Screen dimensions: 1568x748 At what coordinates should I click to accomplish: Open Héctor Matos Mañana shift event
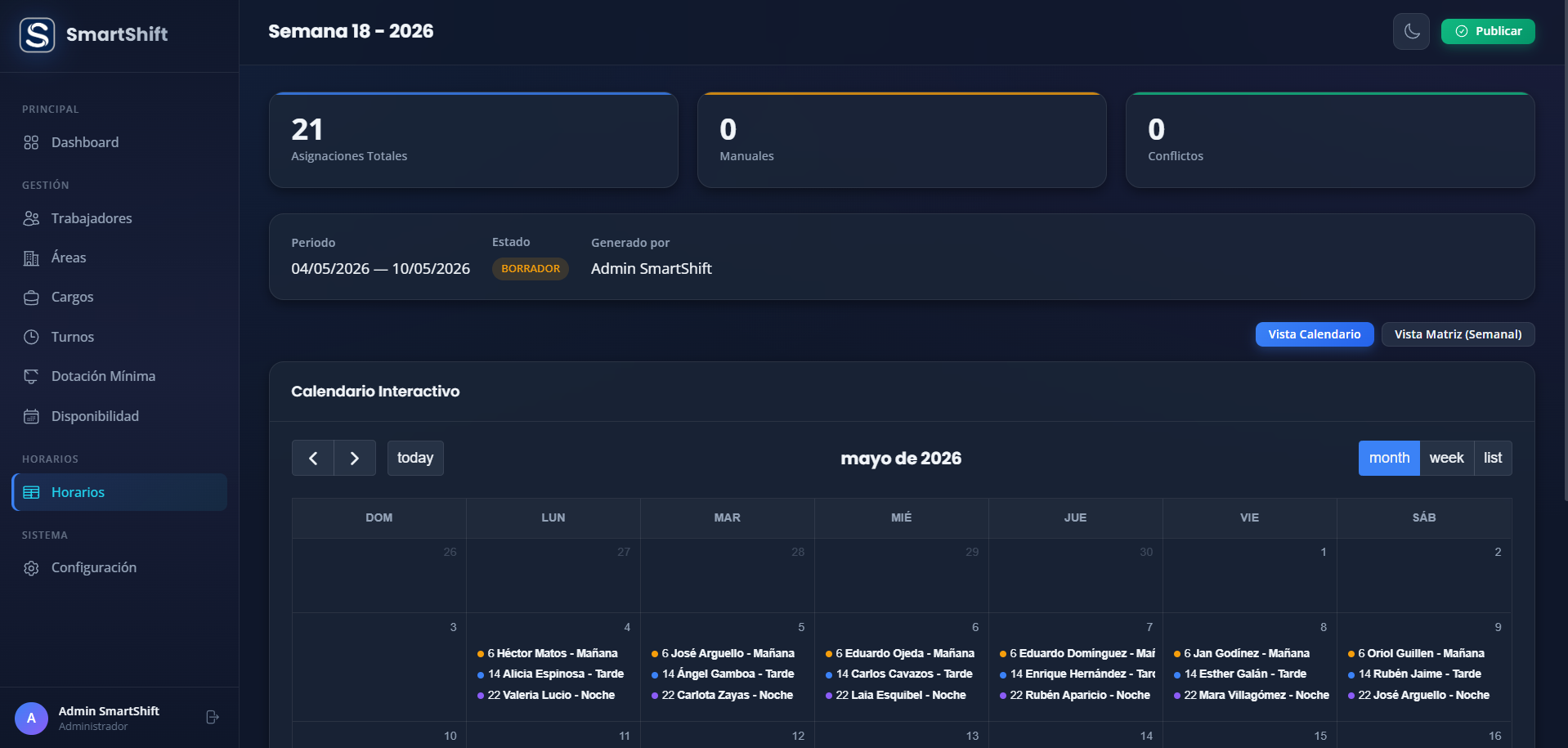click(x=553, y=653)
